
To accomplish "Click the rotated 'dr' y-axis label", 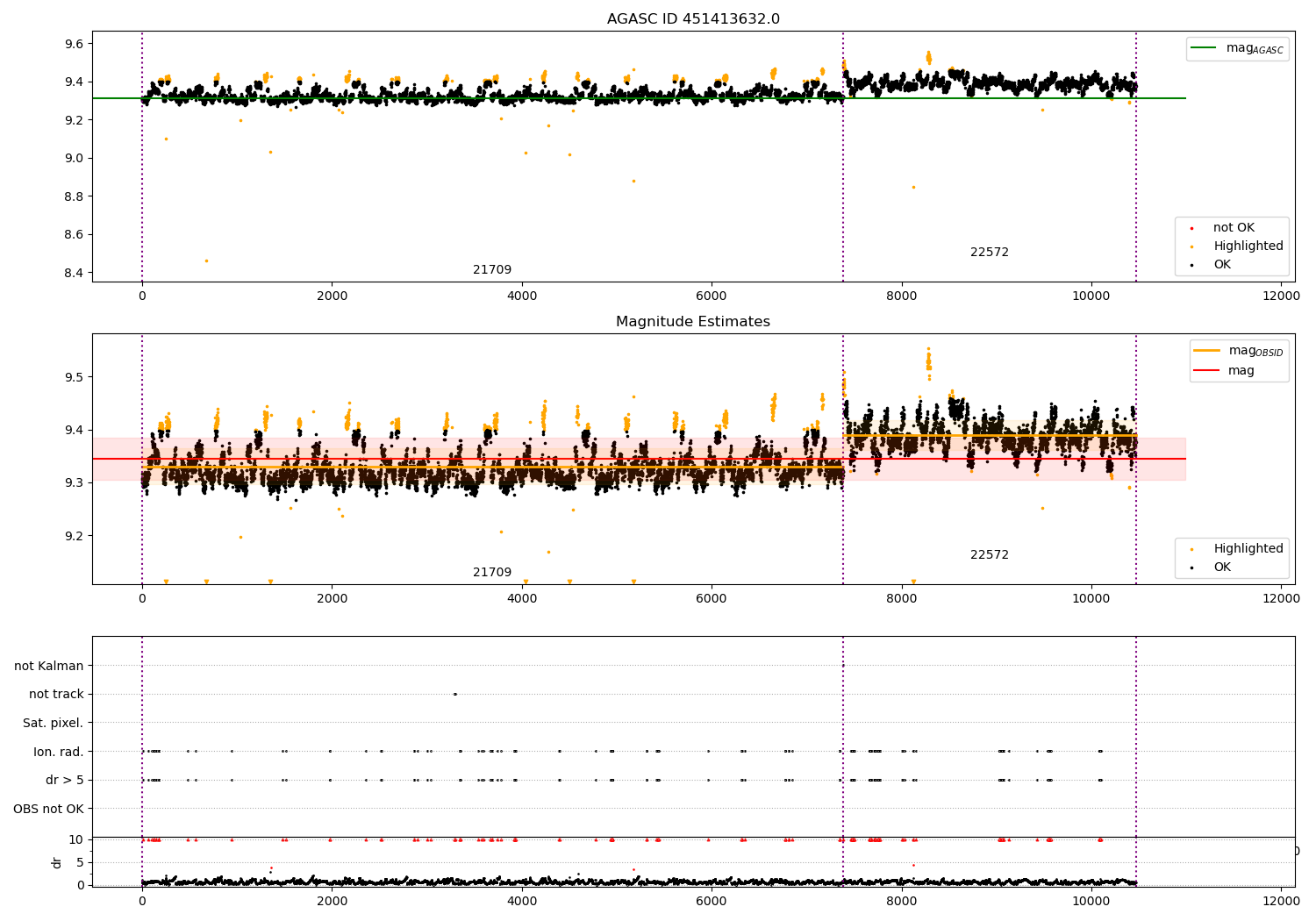I will (57, 862).
